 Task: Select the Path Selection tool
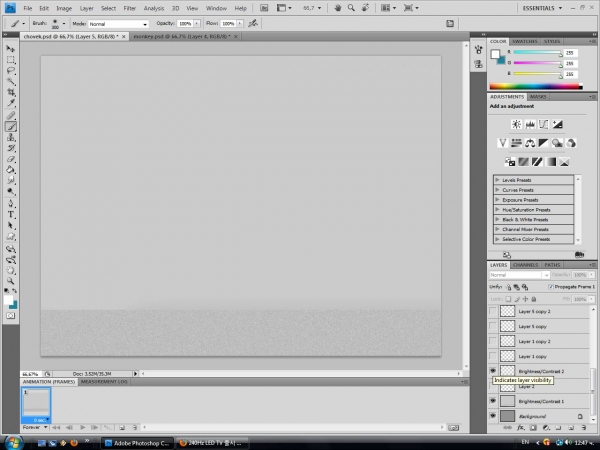pos(11,225)
